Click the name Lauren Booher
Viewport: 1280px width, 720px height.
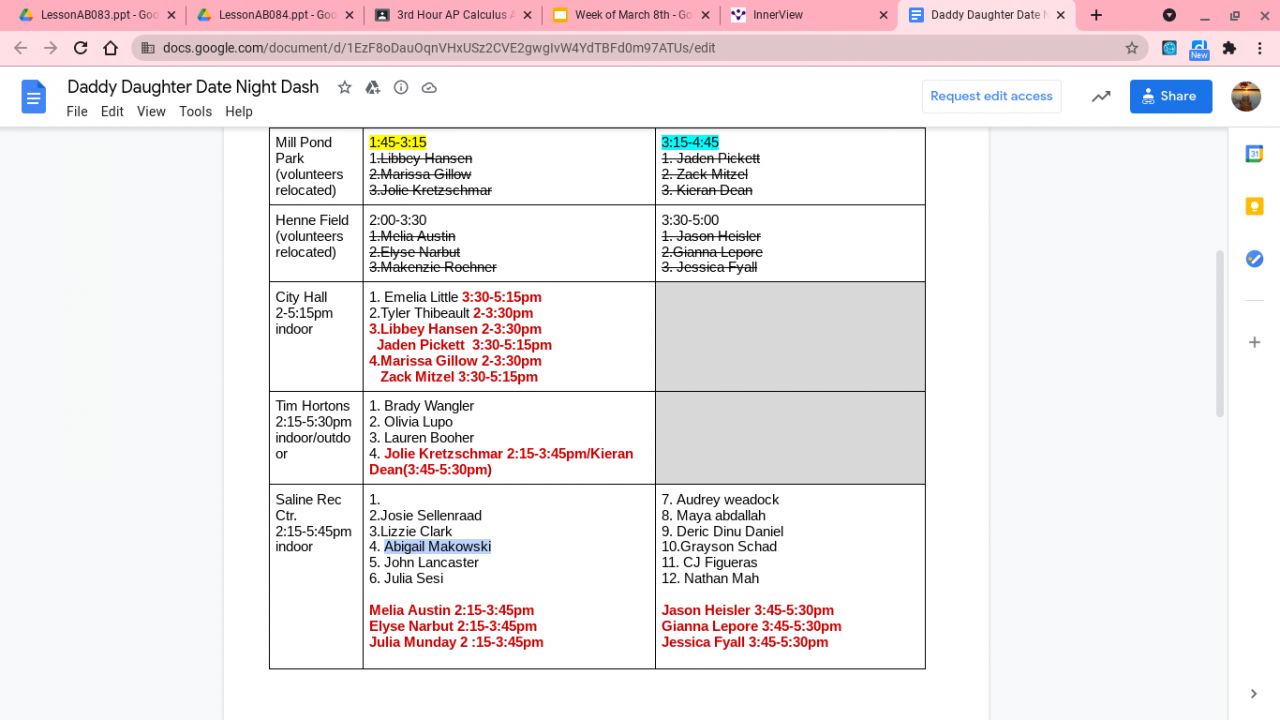click(x=429, y=438)
